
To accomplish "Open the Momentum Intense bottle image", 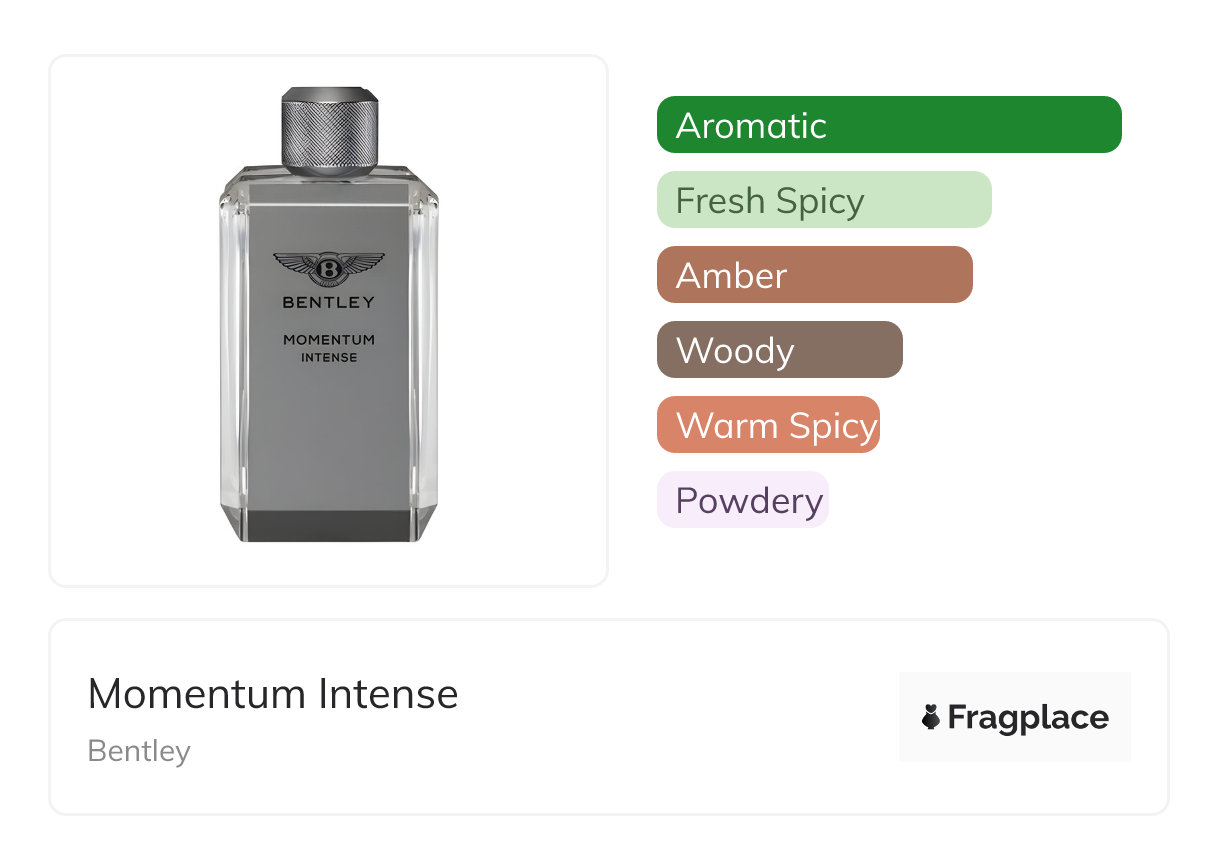I will click(x=329, y=315).
